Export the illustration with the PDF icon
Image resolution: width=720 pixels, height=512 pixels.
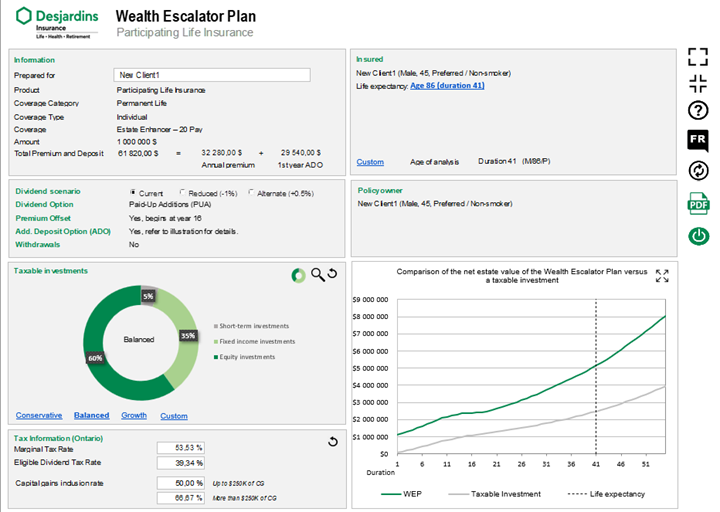pyautogui.click(x=698, y=203)
